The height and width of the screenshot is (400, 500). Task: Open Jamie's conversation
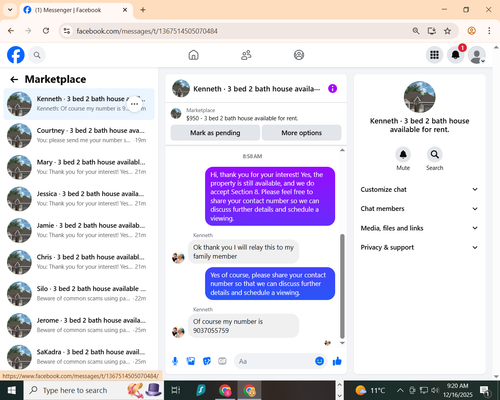[79, 230]
